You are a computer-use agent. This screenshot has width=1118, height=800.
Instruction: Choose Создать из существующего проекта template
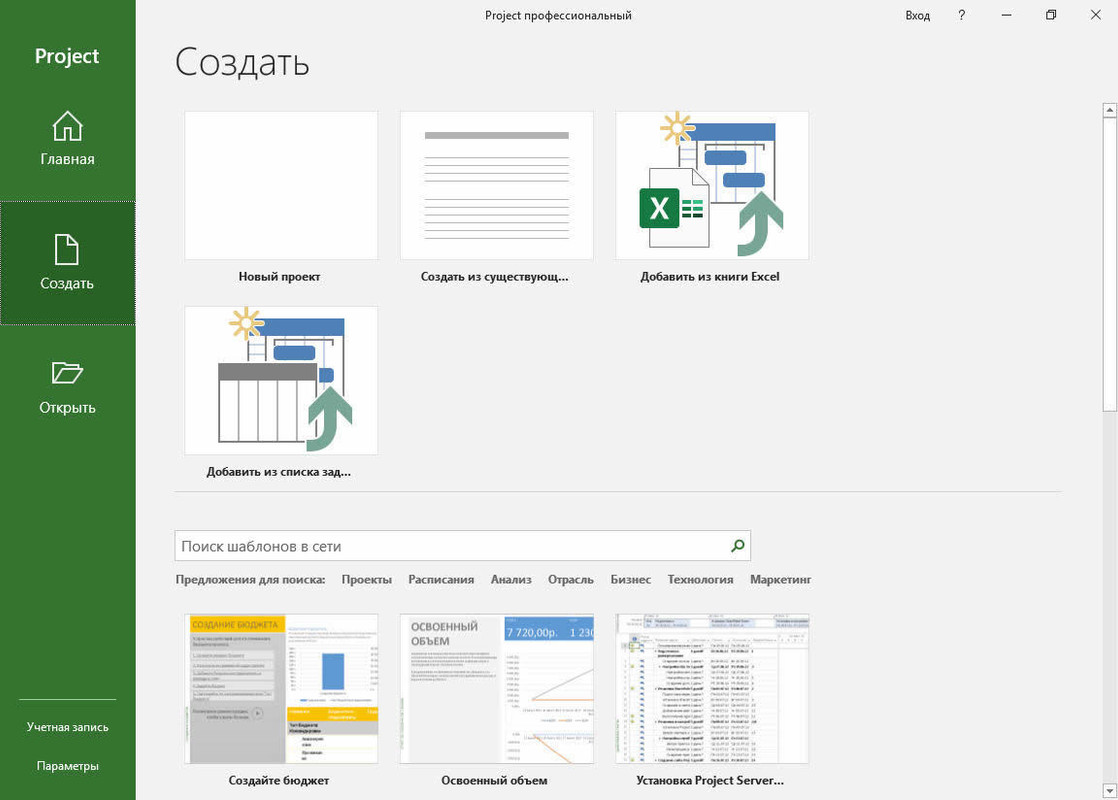click(x=496, y=185)
